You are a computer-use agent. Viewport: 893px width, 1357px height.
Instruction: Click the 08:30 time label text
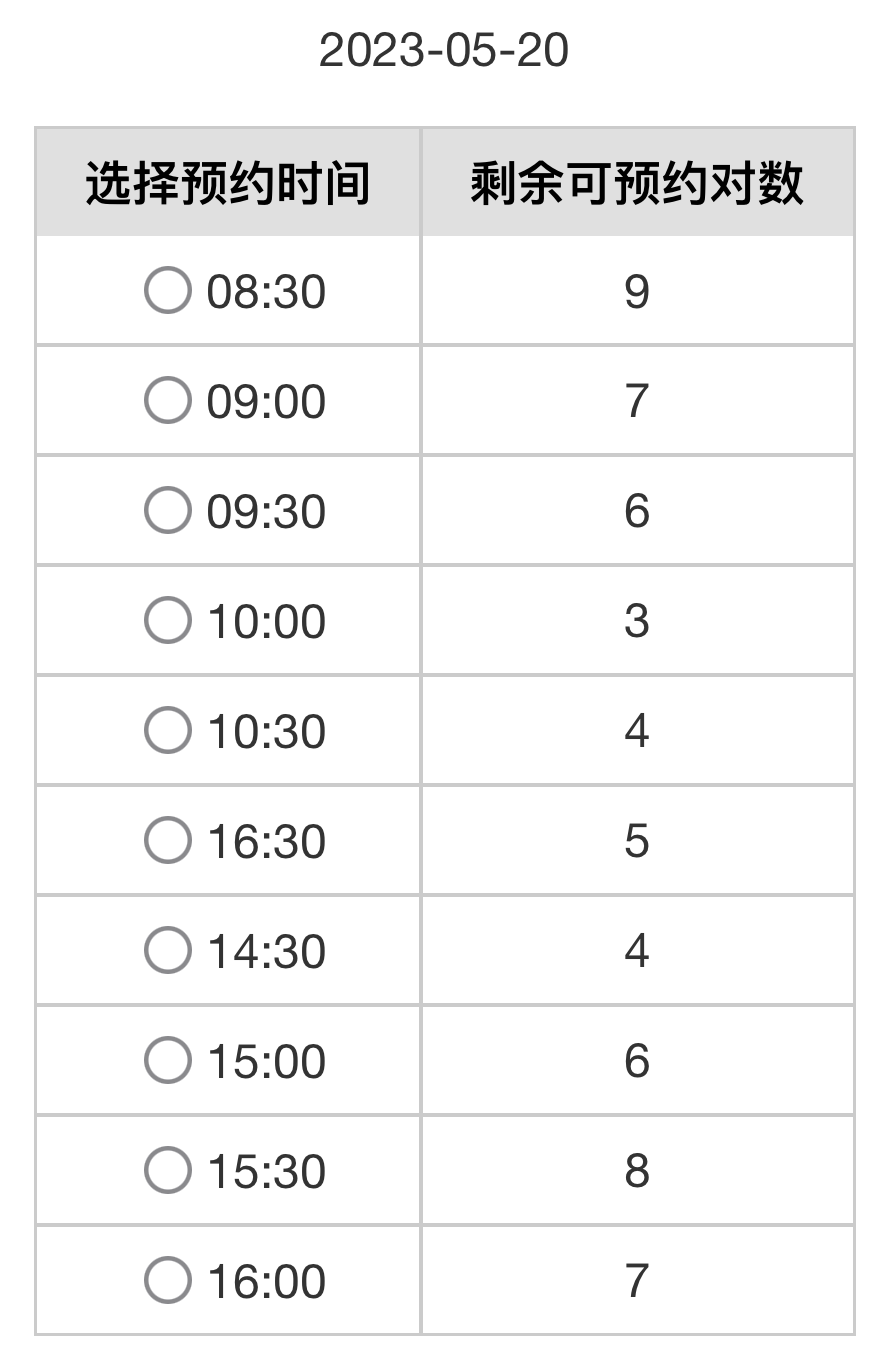(x=266, y=293)
